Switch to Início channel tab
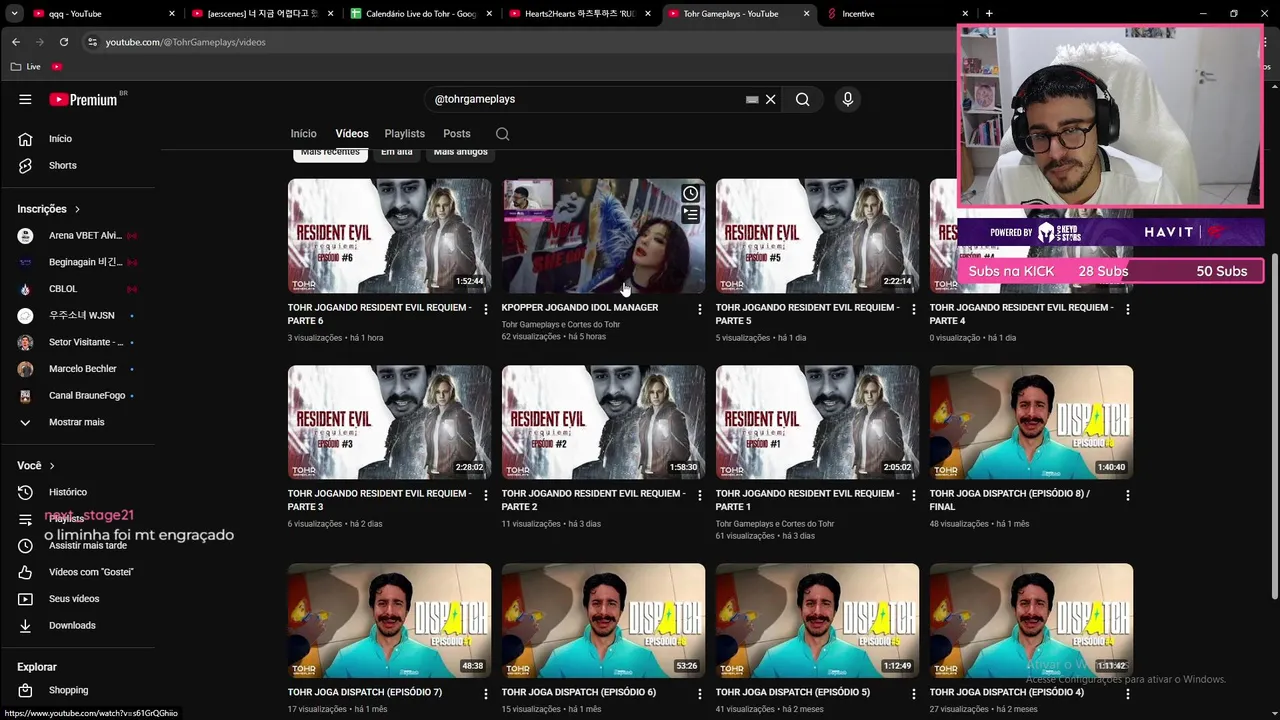The width and height of the screenshot is (1280, 720). point(303,134)
